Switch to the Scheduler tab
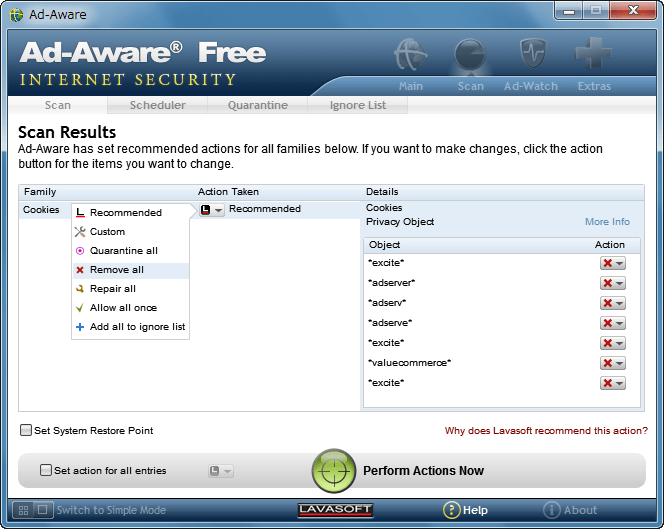Screen dimensions: 664x529 [158, 105]
